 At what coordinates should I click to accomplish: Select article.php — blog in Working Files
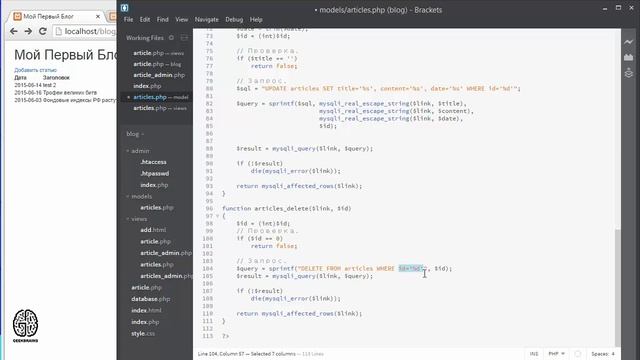157,64
